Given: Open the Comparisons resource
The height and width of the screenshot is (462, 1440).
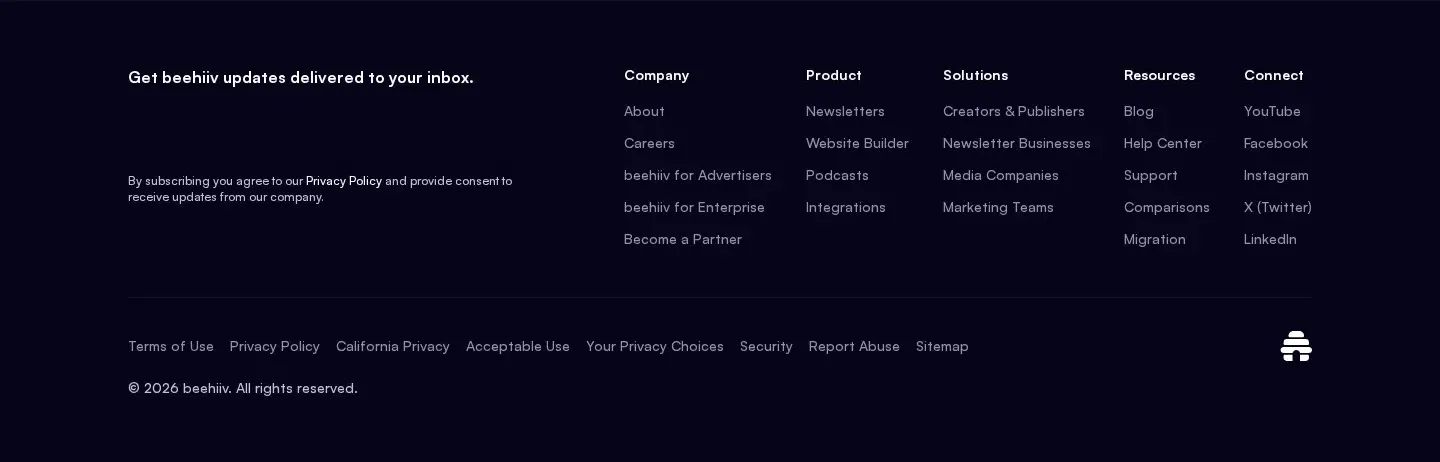Looking at the screenshot, I should (1167, 207).
